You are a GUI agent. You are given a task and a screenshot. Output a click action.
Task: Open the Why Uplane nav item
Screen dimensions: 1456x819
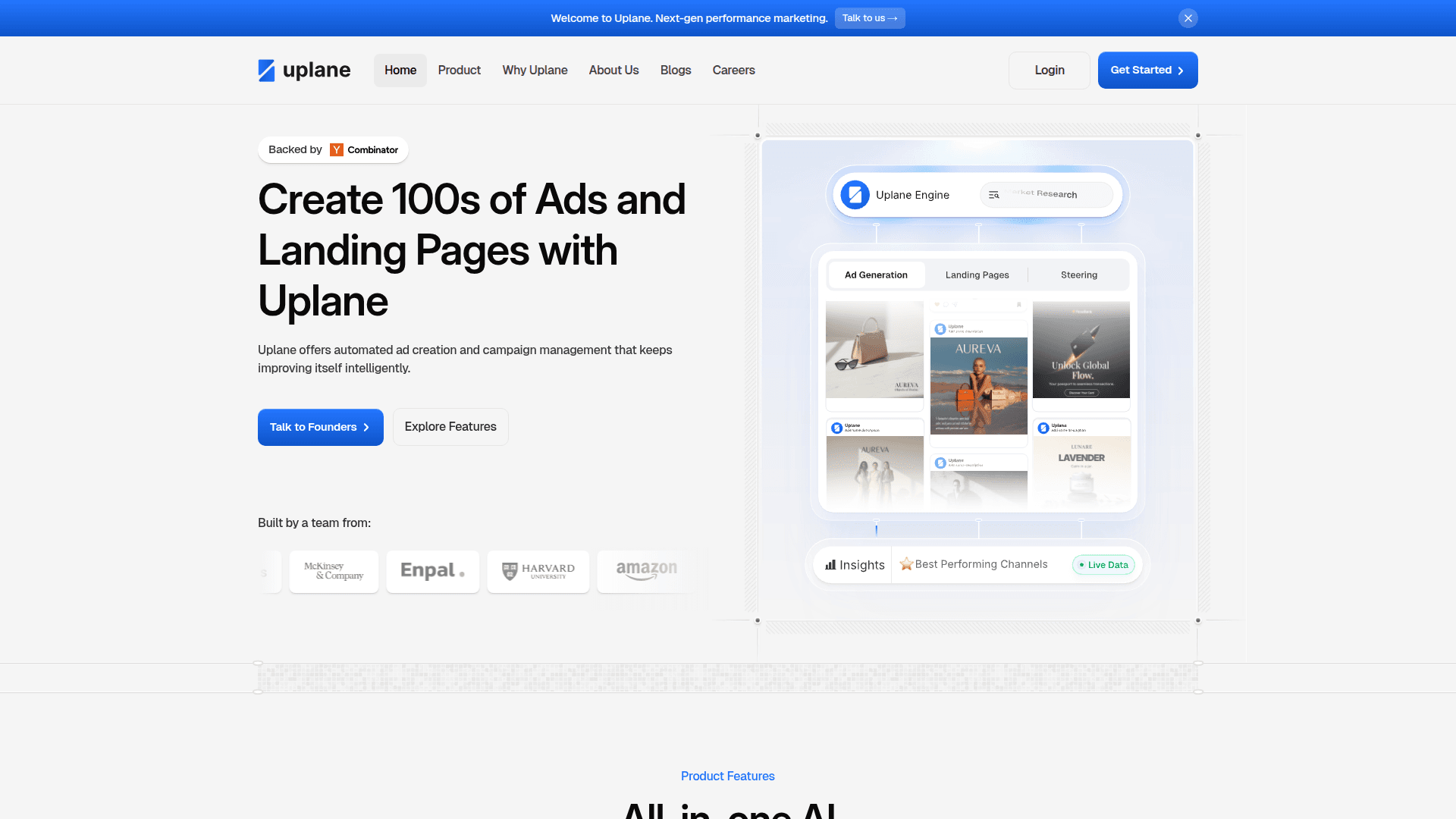coord(535,71)
